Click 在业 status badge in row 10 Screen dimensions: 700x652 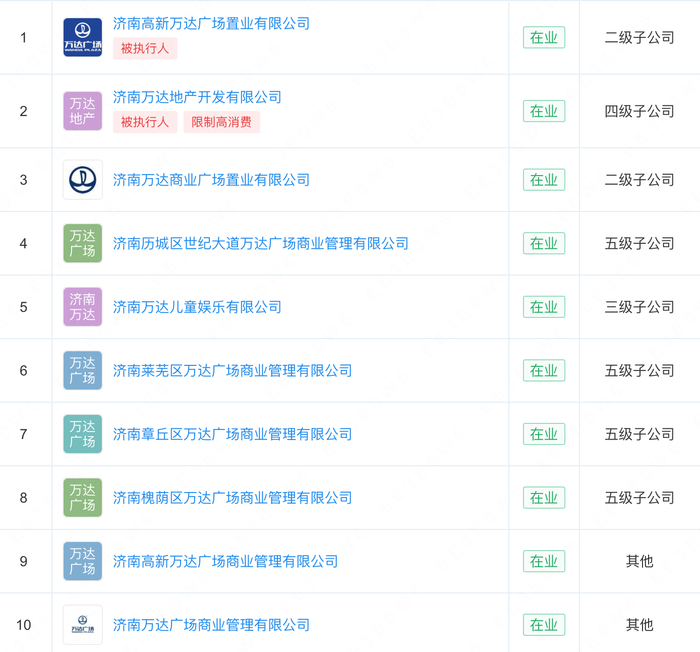[544, 625]
